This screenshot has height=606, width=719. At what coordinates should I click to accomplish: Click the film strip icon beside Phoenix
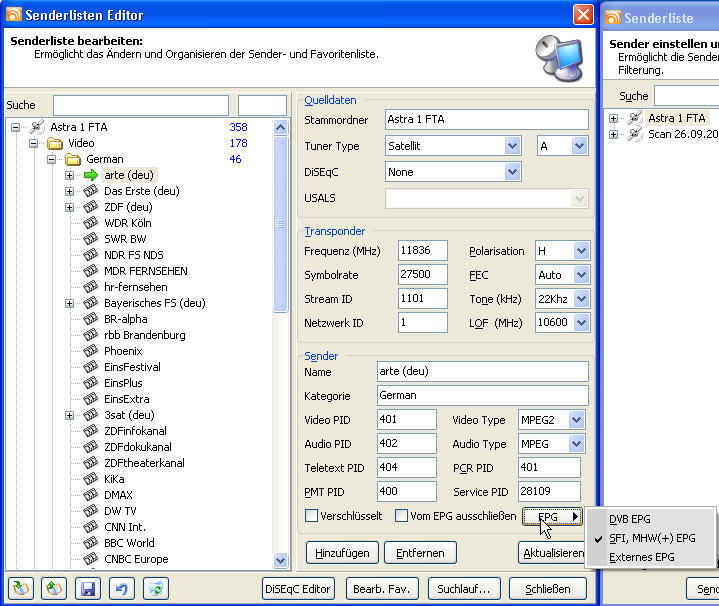click(x=91, y=351)
